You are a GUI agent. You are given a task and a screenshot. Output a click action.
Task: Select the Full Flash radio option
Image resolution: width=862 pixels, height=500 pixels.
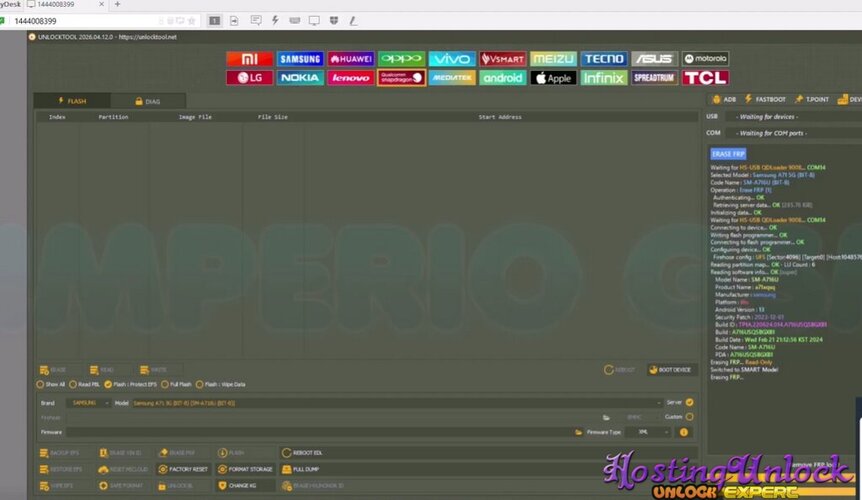pyautogui.click(x=176, y=385)
